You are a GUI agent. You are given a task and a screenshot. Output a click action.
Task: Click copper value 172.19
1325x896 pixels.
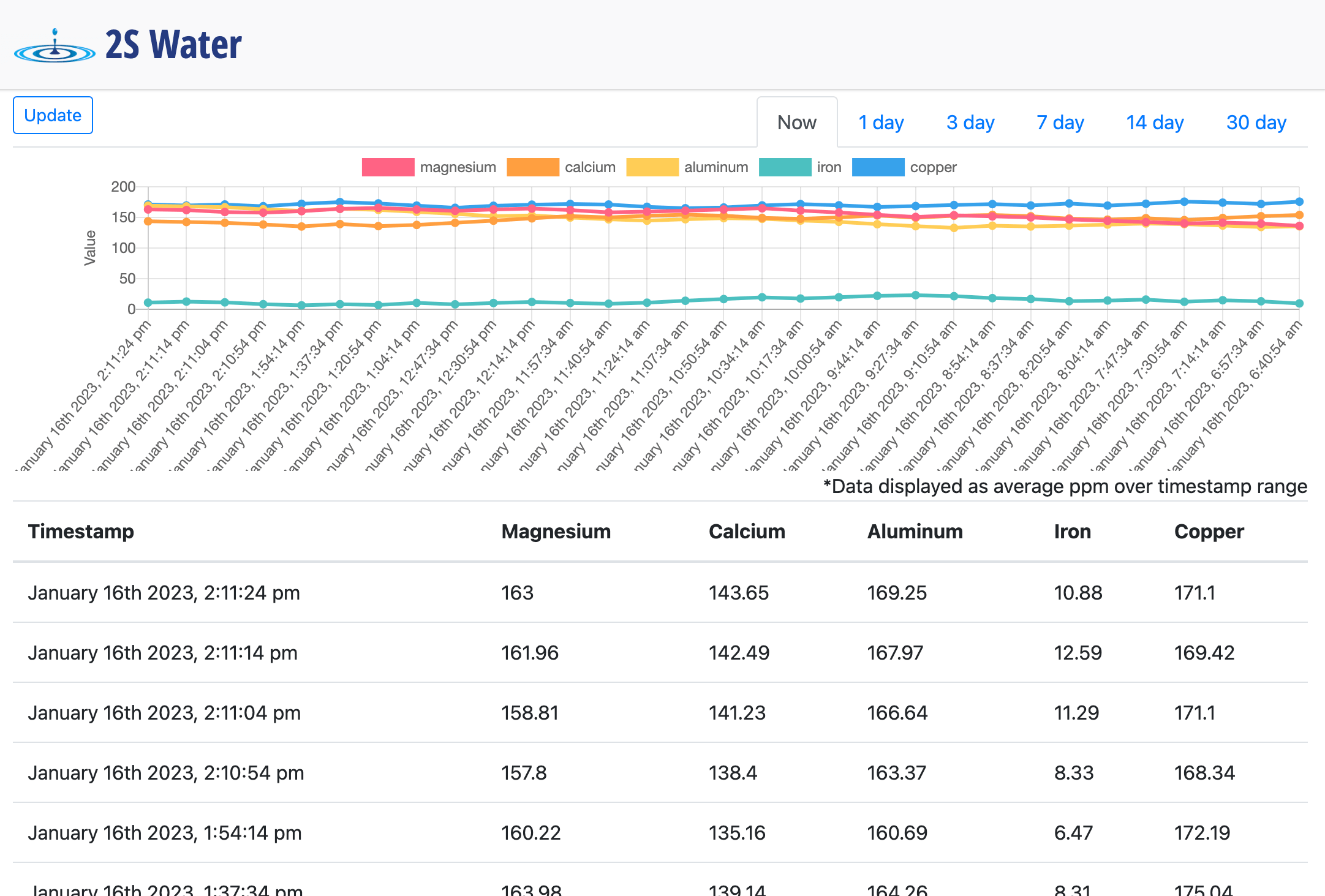coord(1202,832)
